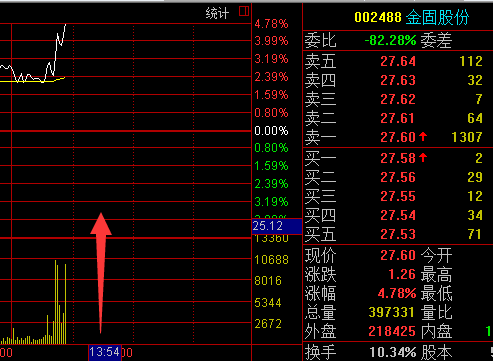Image resolution: width=493 pixels, height=361 pixels.
Task: Click the red panel icon beside 统计
Action: tap(244, 11)
